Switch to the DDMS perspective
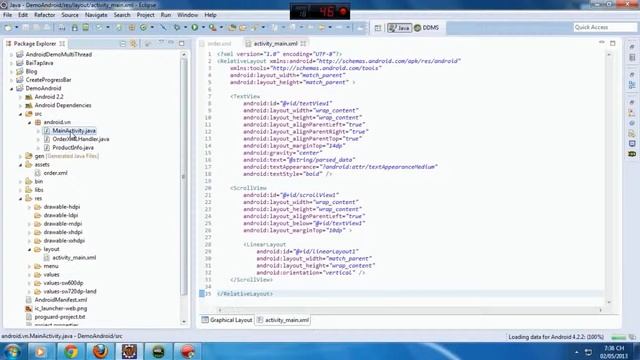This screenshot has height=360, width=640. coord(427,28)
